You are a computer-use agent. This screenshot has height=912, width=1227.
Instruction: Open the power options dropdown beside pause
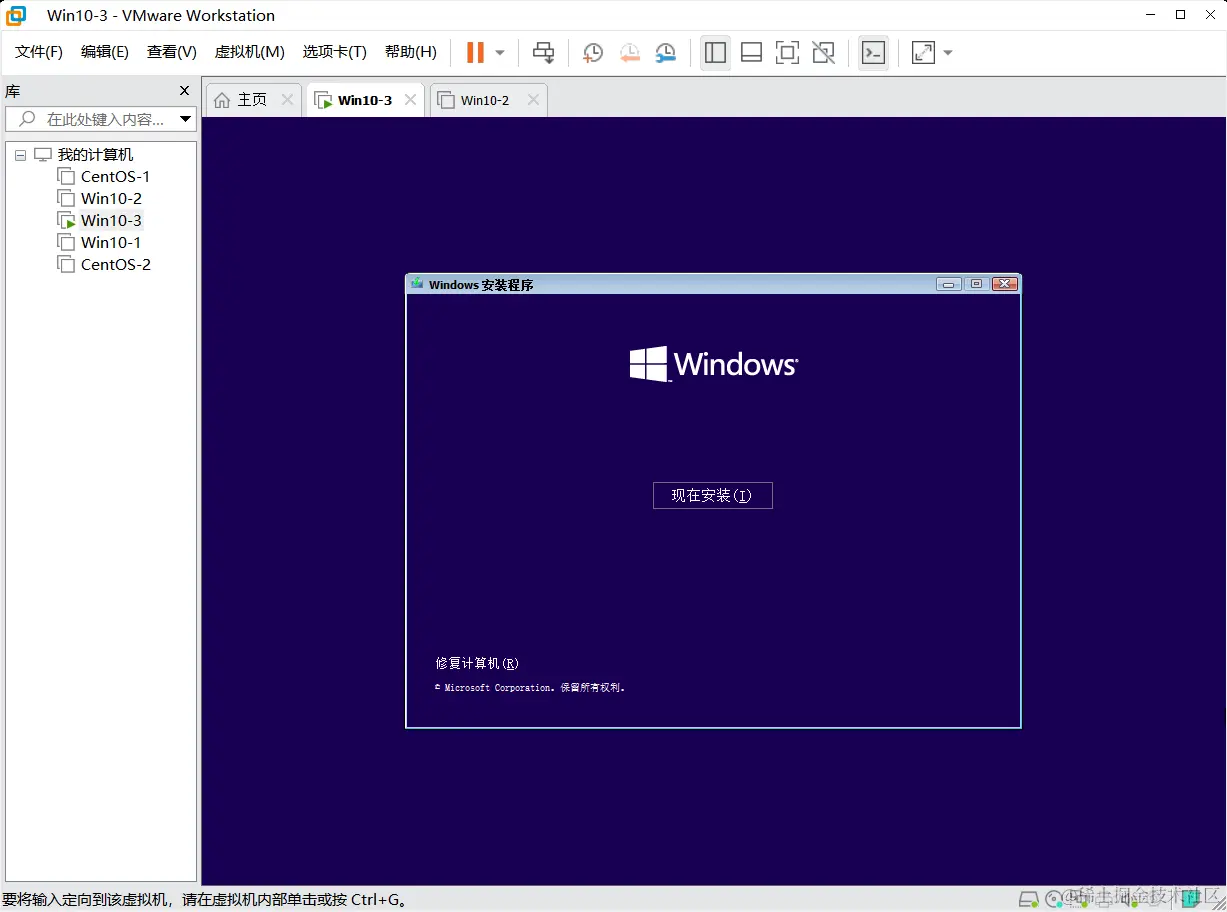pos(500,53)
